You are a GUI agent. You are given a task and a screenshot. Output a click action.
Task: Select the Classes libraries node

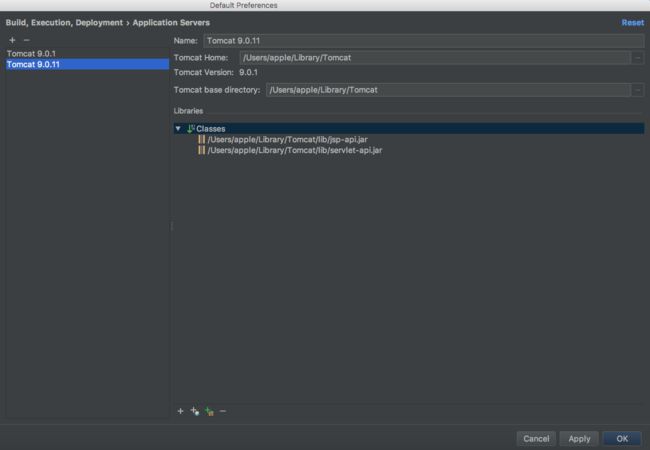pos(409,128)
